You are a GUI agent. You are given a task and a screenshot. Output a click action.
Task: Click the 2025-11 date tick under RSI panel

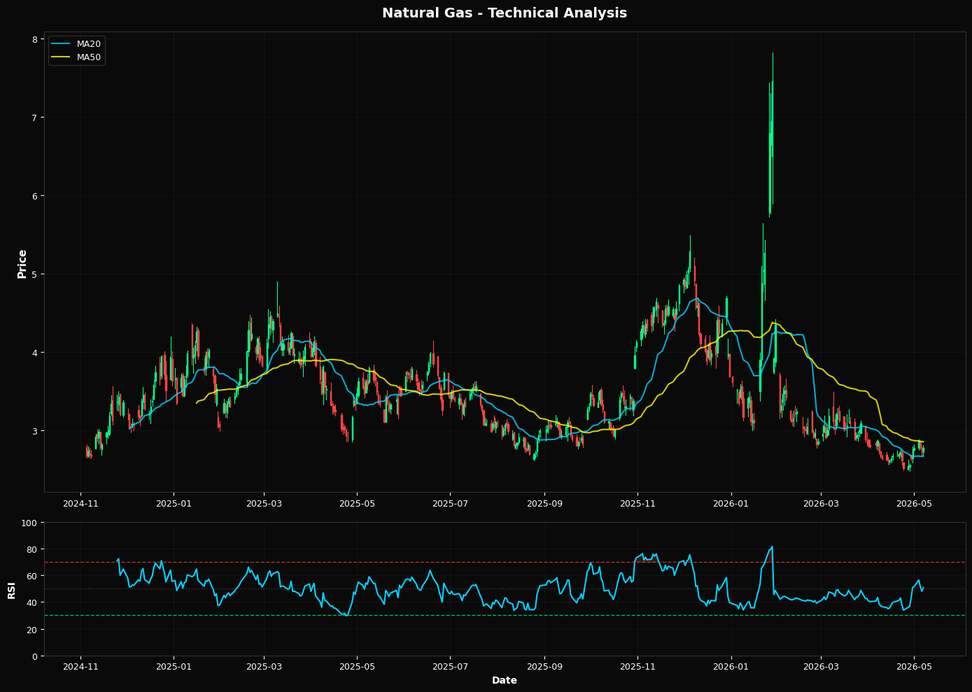(x=638, y=667)
